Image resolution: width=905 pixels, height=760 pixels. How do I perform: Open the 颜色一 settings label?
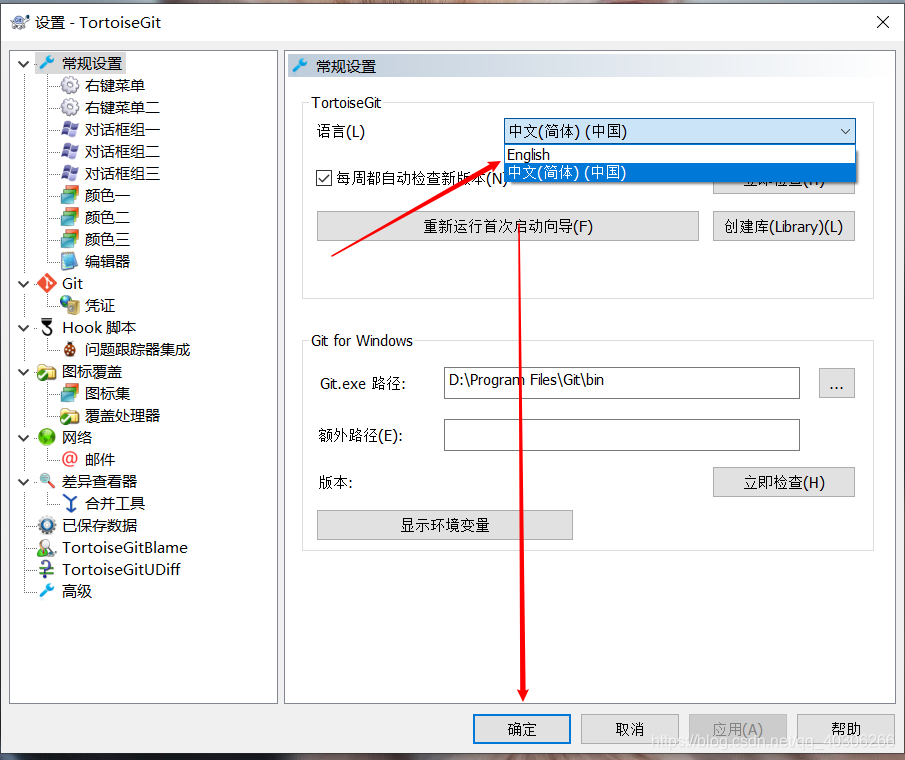click(107, 195)
